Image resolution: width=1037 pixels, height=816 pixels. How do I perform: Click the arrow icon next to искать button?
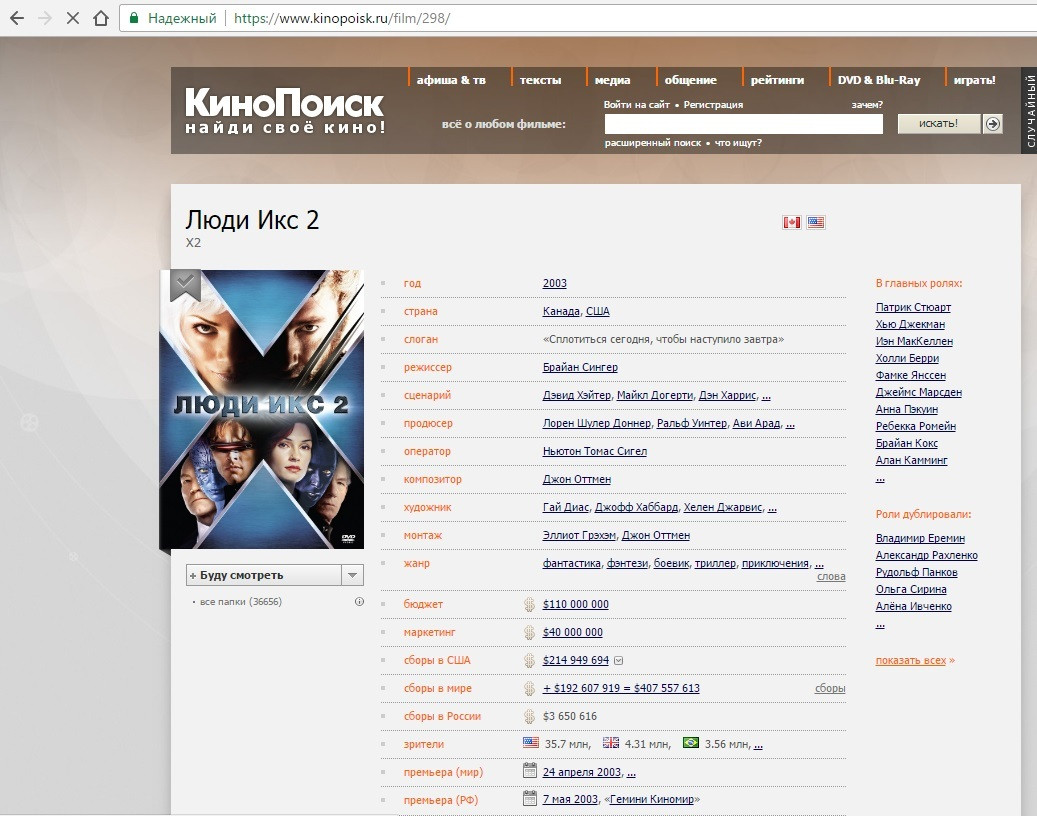(992, 124)
